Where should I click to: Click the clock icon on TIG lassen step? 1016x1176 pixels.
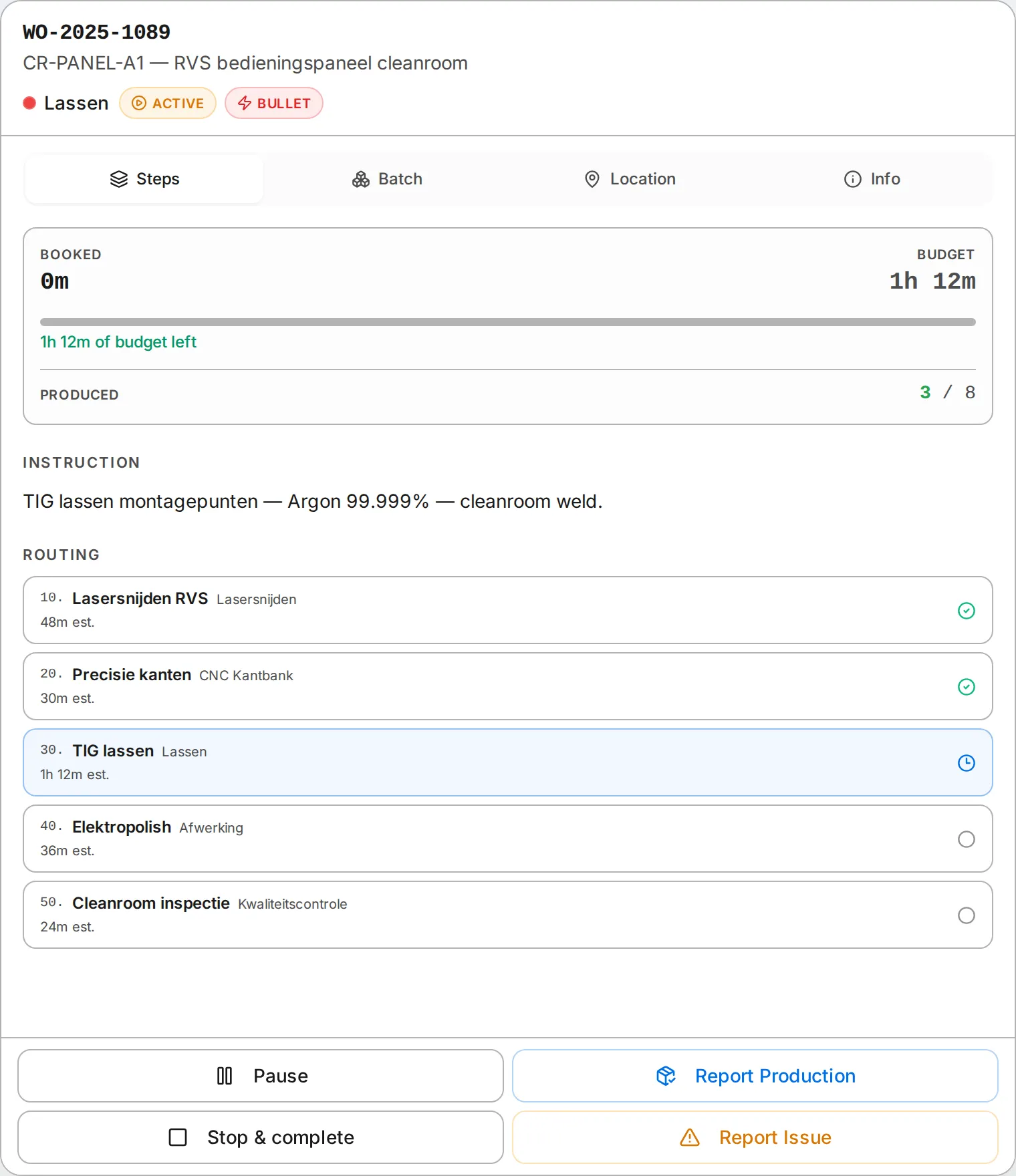point(967,763)
